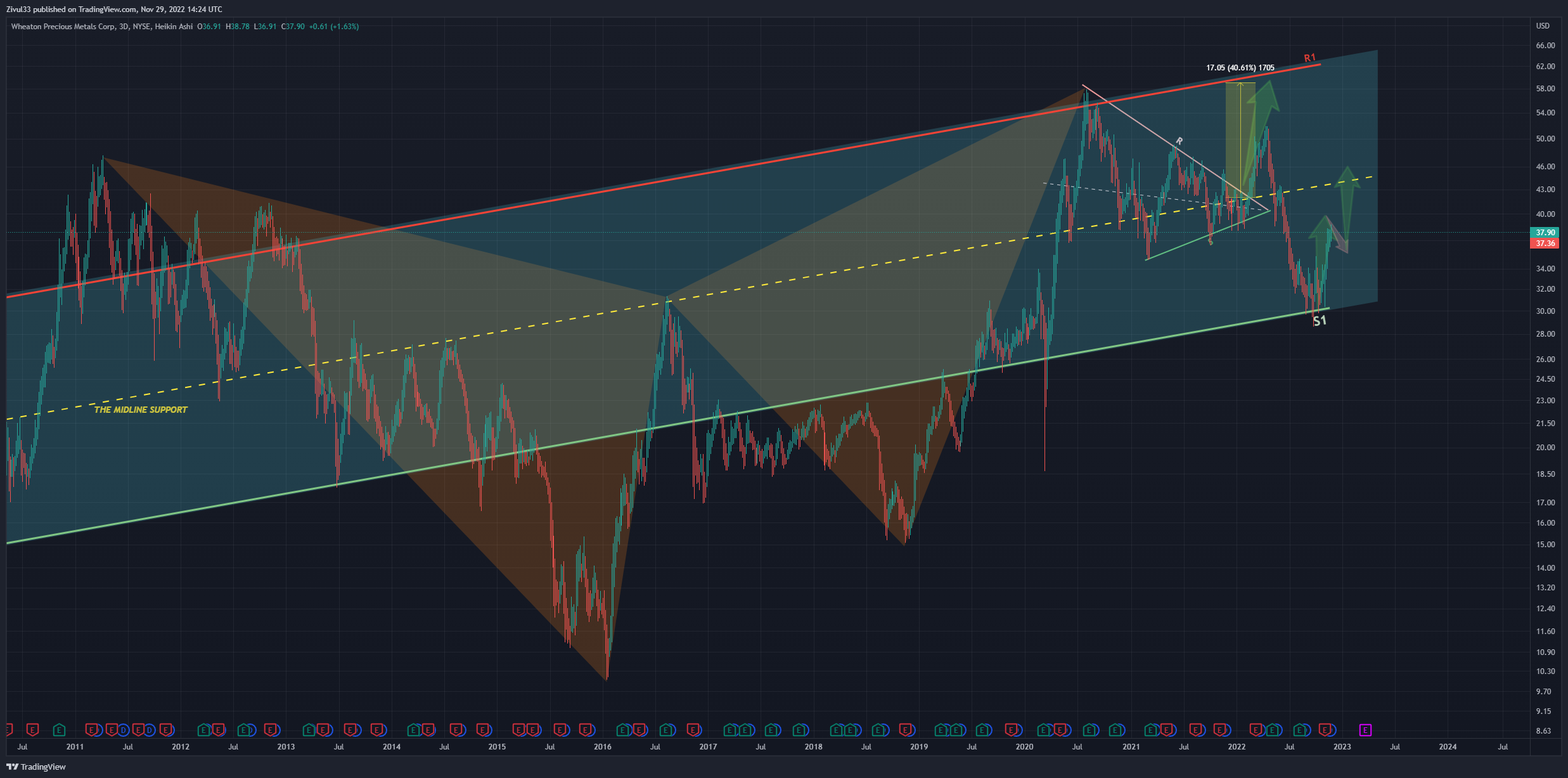Click the 17.05 (40.61%) 1705 measurement label
The image size is (1568, 778).
point(1240,68)
